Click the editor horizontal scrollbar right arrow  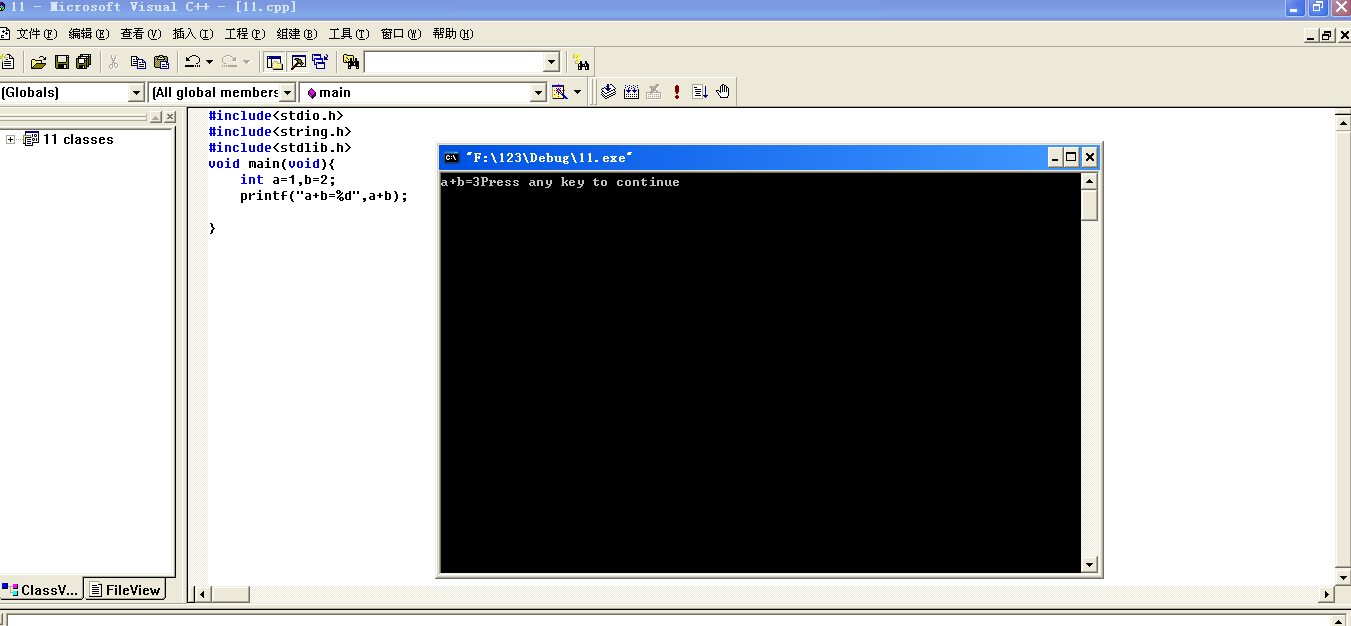click(x=1327, y=594)
